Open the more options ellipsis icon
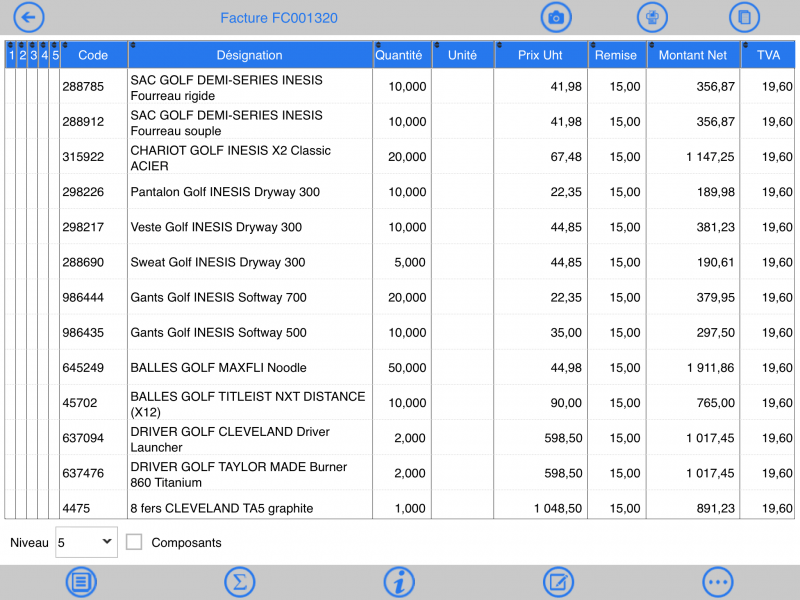This screenshot has height=600, width=800. pyautogui.click(x=718, y=582)
